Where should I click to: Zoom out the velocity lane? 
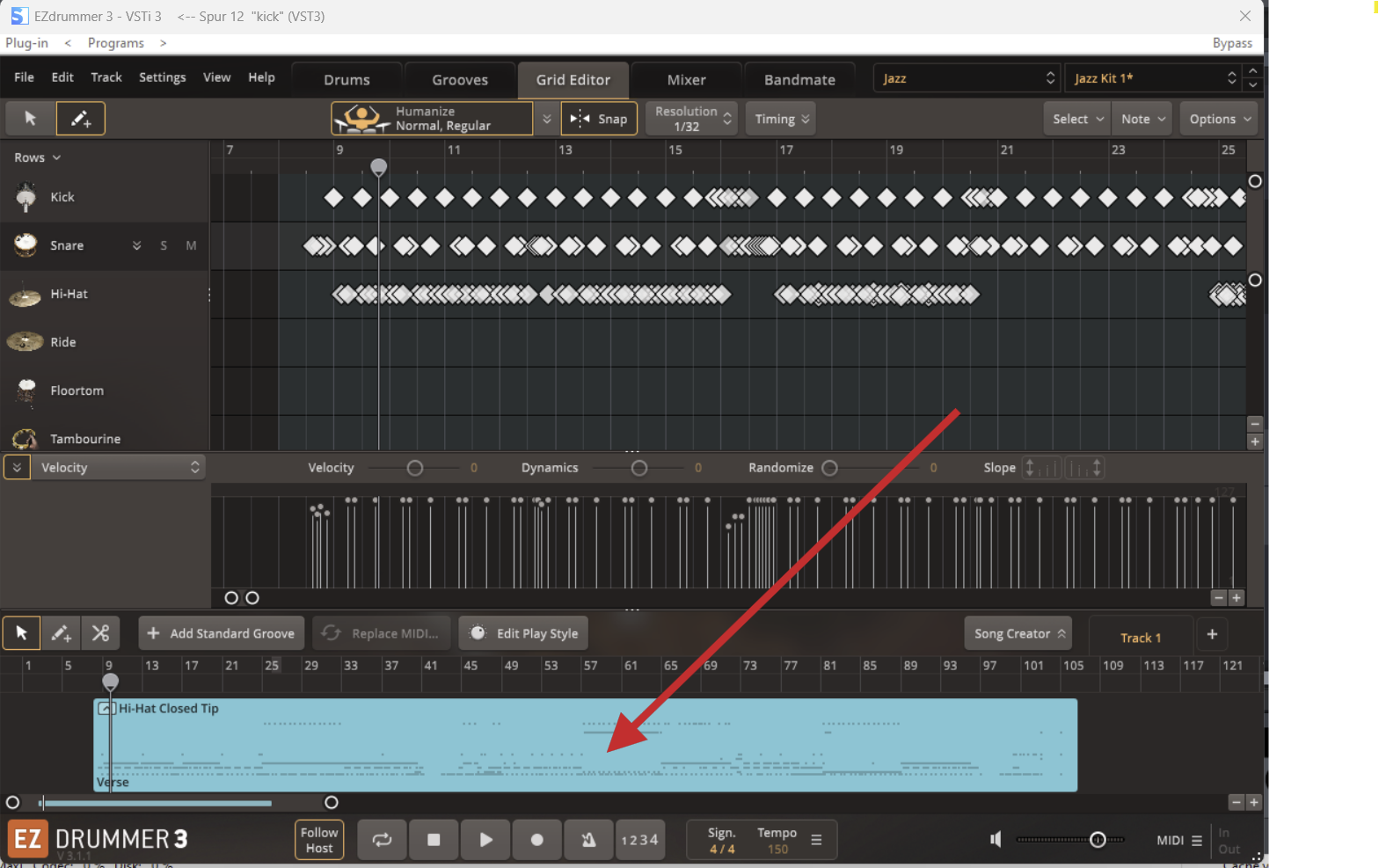coord(1218,598)
